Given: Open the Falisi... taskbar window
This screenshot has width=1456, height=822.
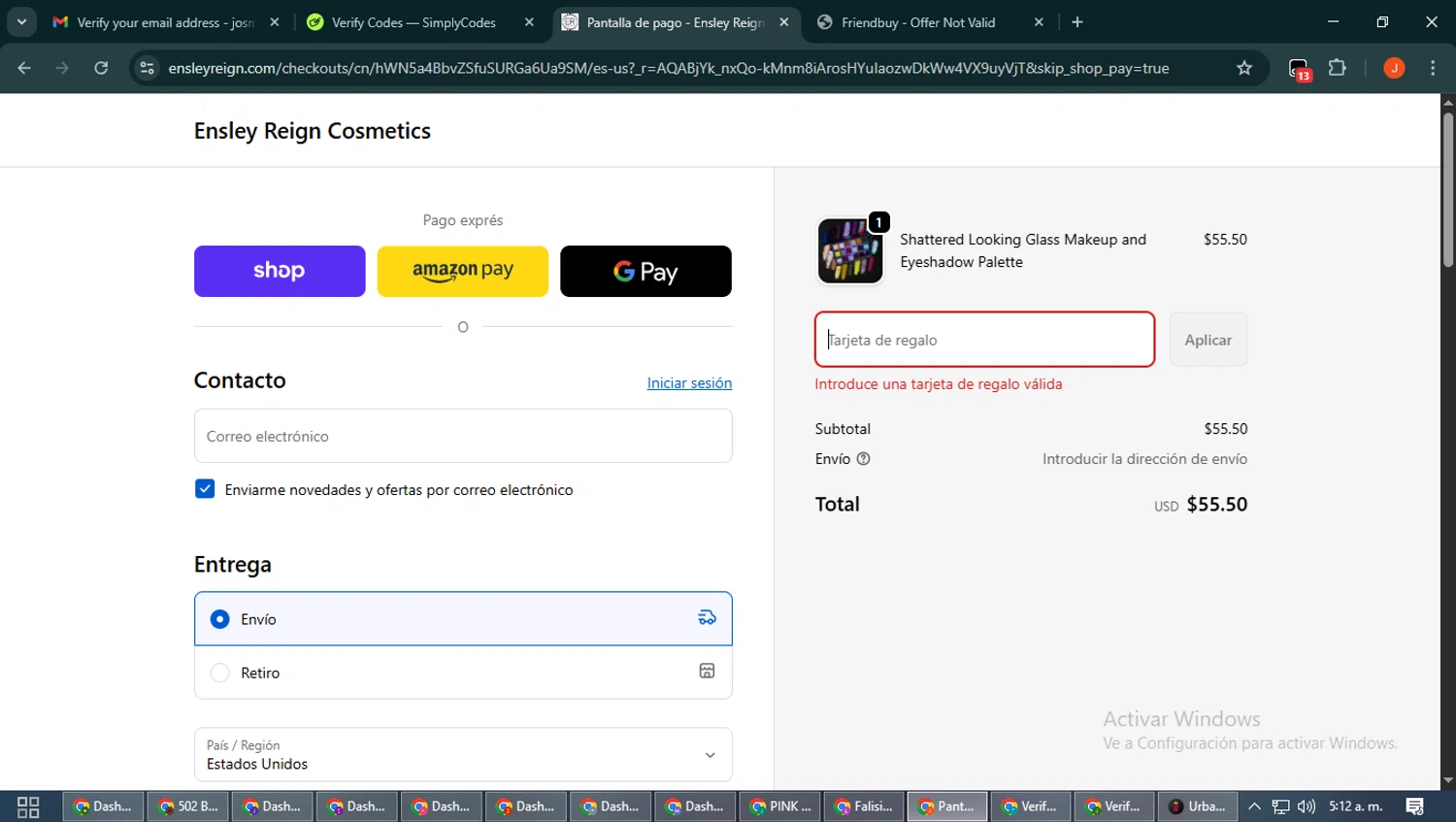Looking at the screenshot, I should (x=865, y=806).
